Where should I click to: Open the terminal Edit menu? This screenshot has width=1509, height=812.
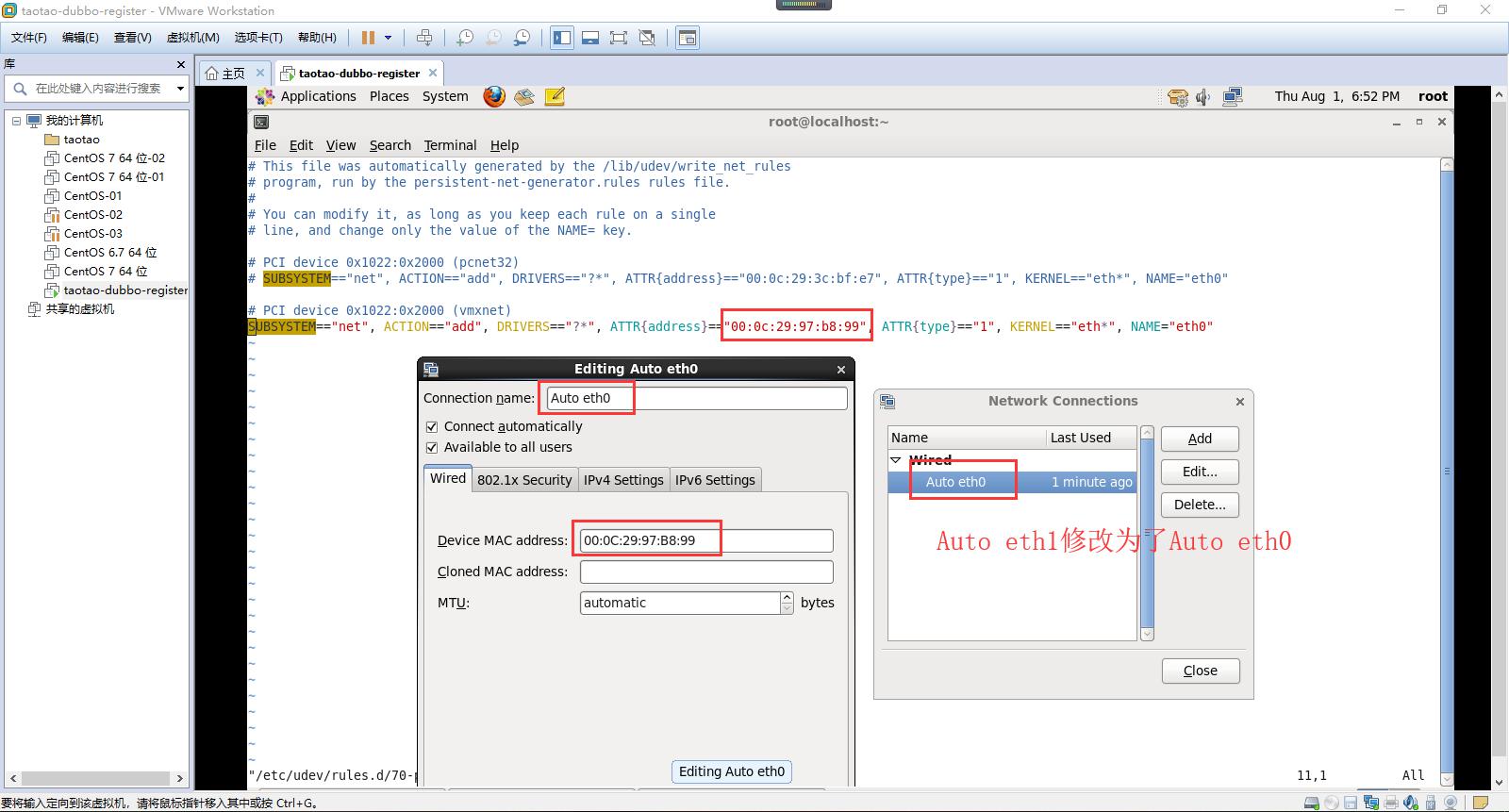tap(301, 145)
